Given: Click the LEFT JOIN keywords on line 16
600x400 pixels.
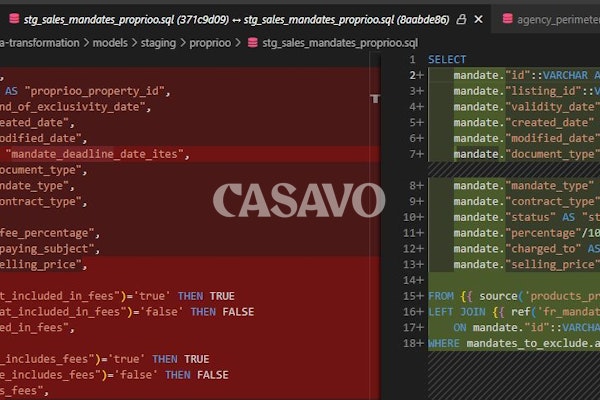Looking at the screenshot, I should (457, 312).
